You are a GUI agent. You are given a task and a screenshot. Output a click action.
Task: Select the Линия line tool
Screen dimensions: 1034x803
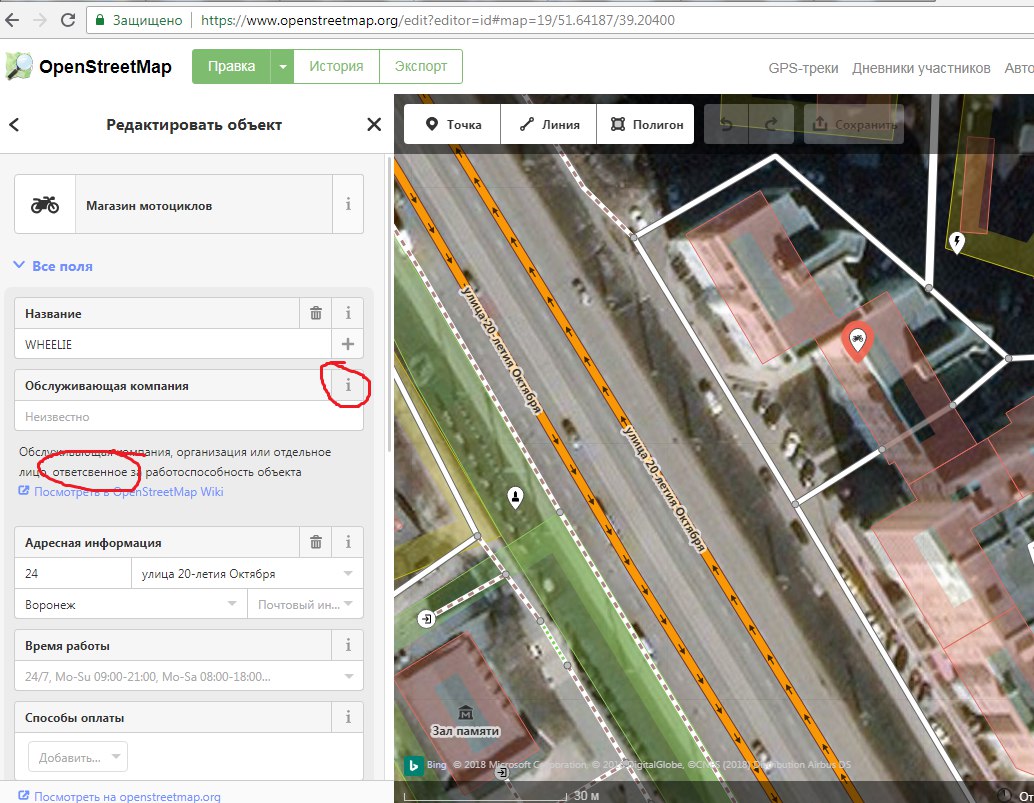coord(549,124)
